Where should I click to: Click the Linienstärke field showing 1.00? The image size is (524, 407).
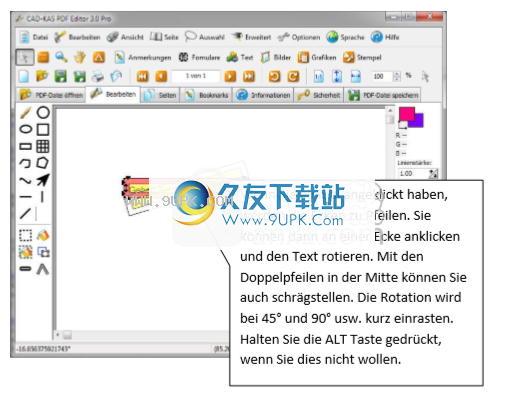point(413,174)
